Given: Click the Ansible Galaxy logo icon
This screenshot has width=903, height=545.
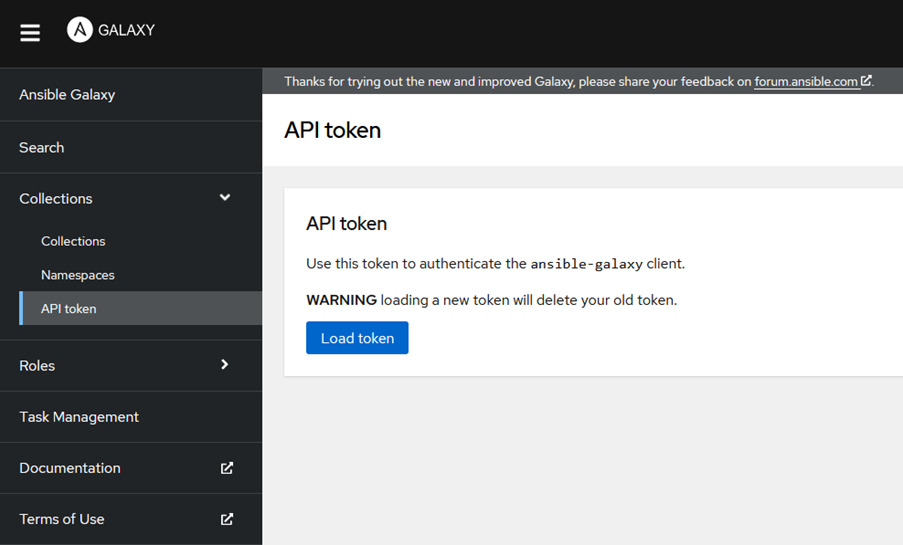Looking at the screenshot, I should [x=79, y=29].
